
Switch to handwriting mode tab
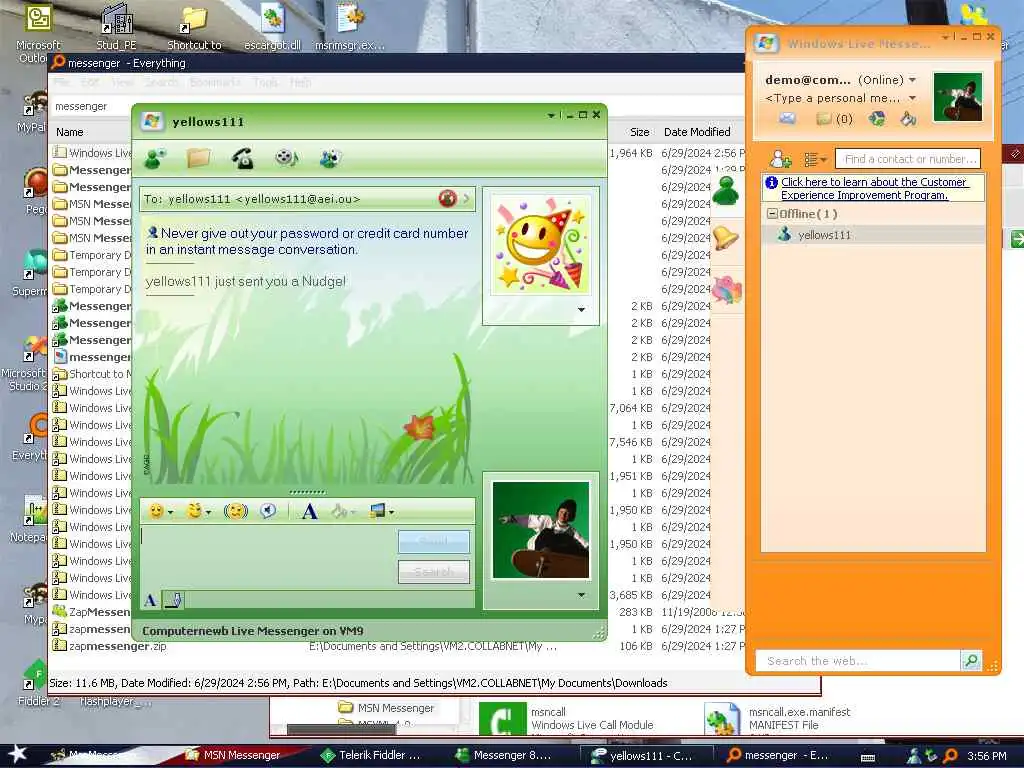(x=173, y=600)
